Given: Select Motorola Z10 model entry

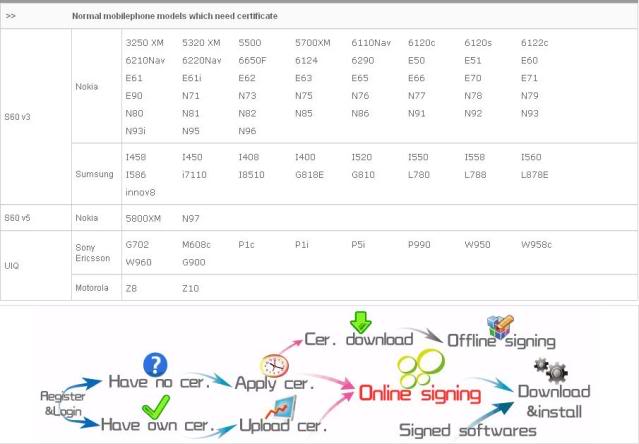Looking at the screenshot, I should [190, 287].
